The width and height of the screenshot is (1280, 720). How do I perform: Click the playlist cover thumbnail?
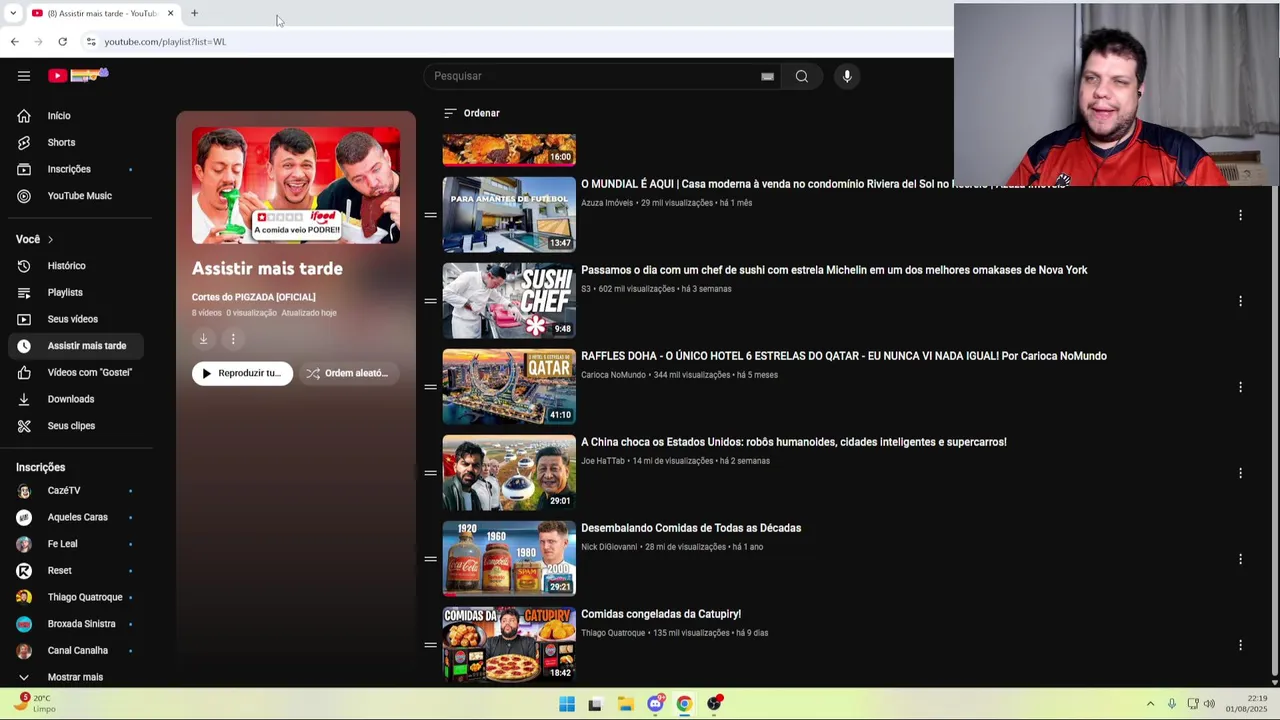(x=296, y=186)
